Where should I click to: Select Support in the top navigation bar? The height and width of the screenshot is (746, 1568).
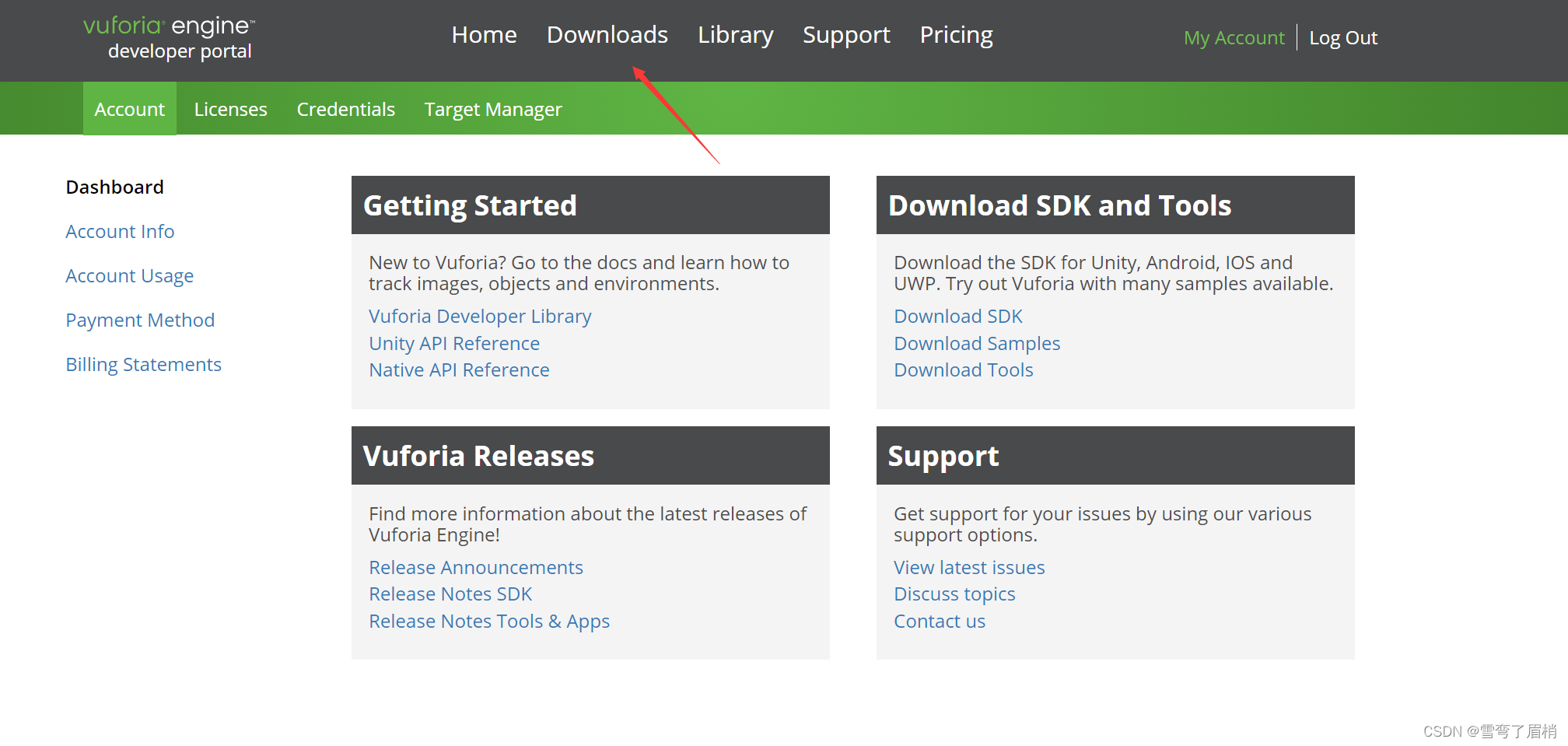click(846, 35)
